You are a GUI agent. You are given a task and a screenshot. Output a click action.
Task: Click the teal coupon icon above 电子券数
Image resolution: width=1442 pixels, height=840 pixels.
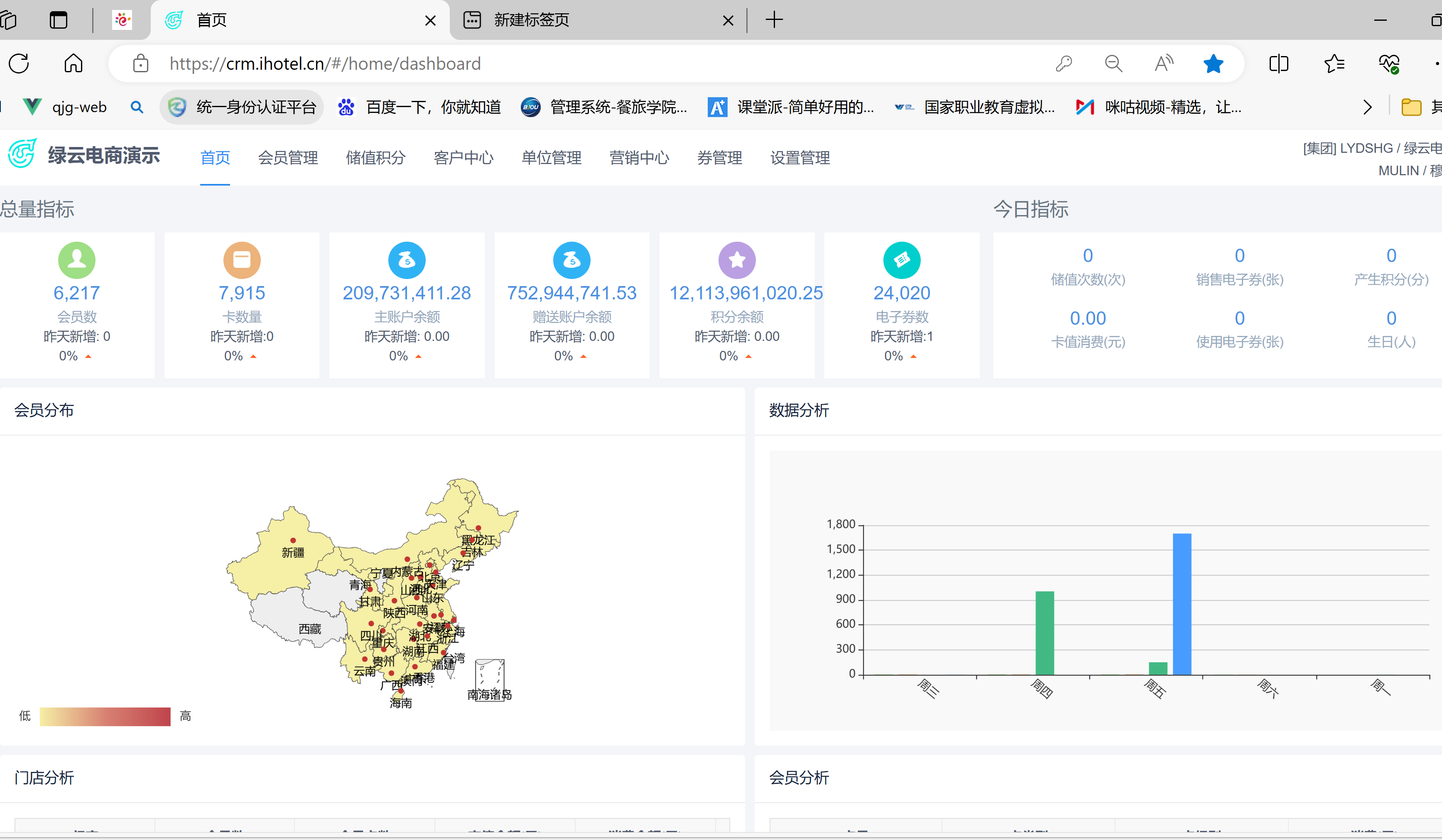click(902, 260)
